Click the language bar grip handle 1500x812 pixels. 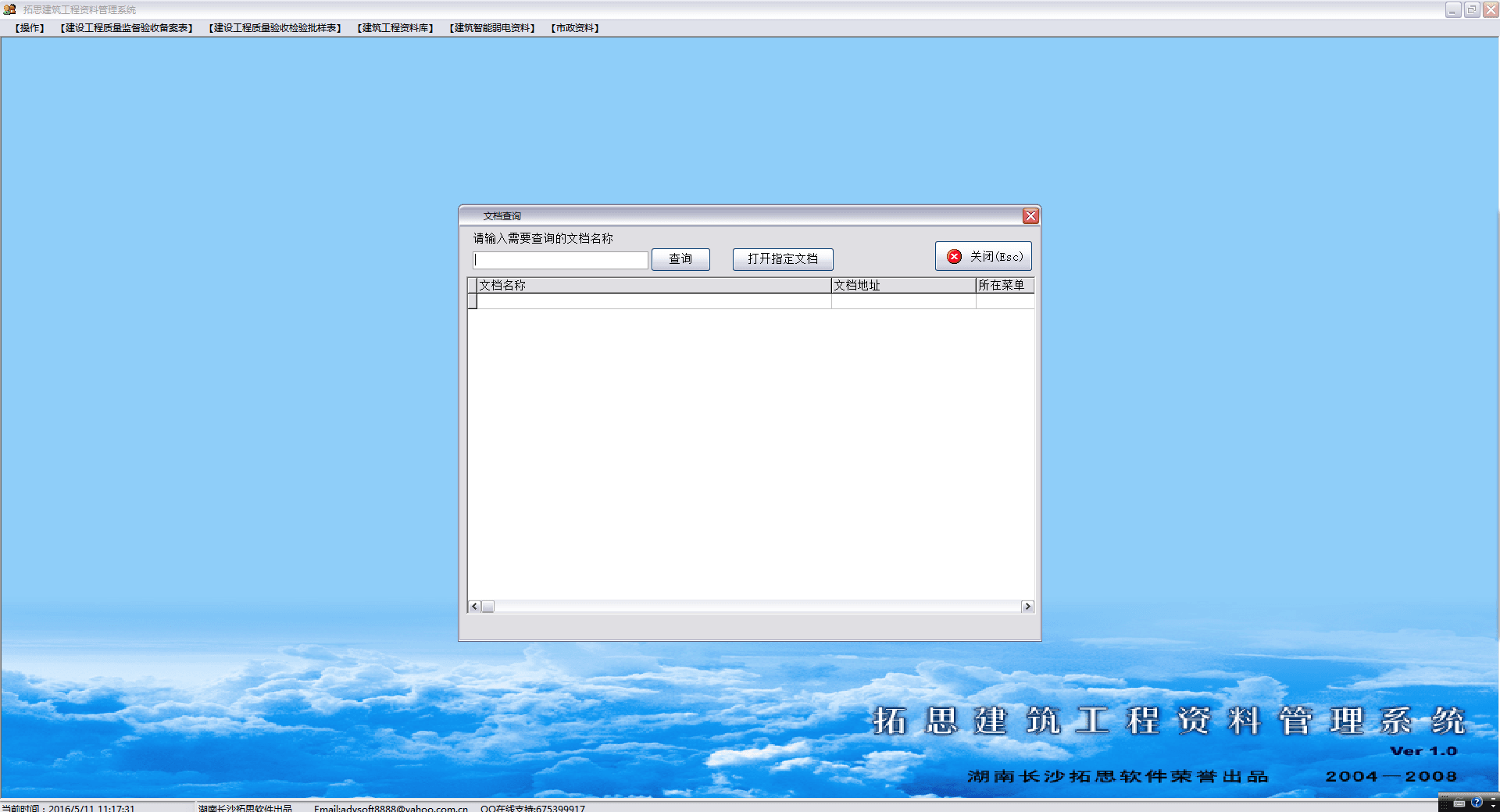coord(1444,803)
